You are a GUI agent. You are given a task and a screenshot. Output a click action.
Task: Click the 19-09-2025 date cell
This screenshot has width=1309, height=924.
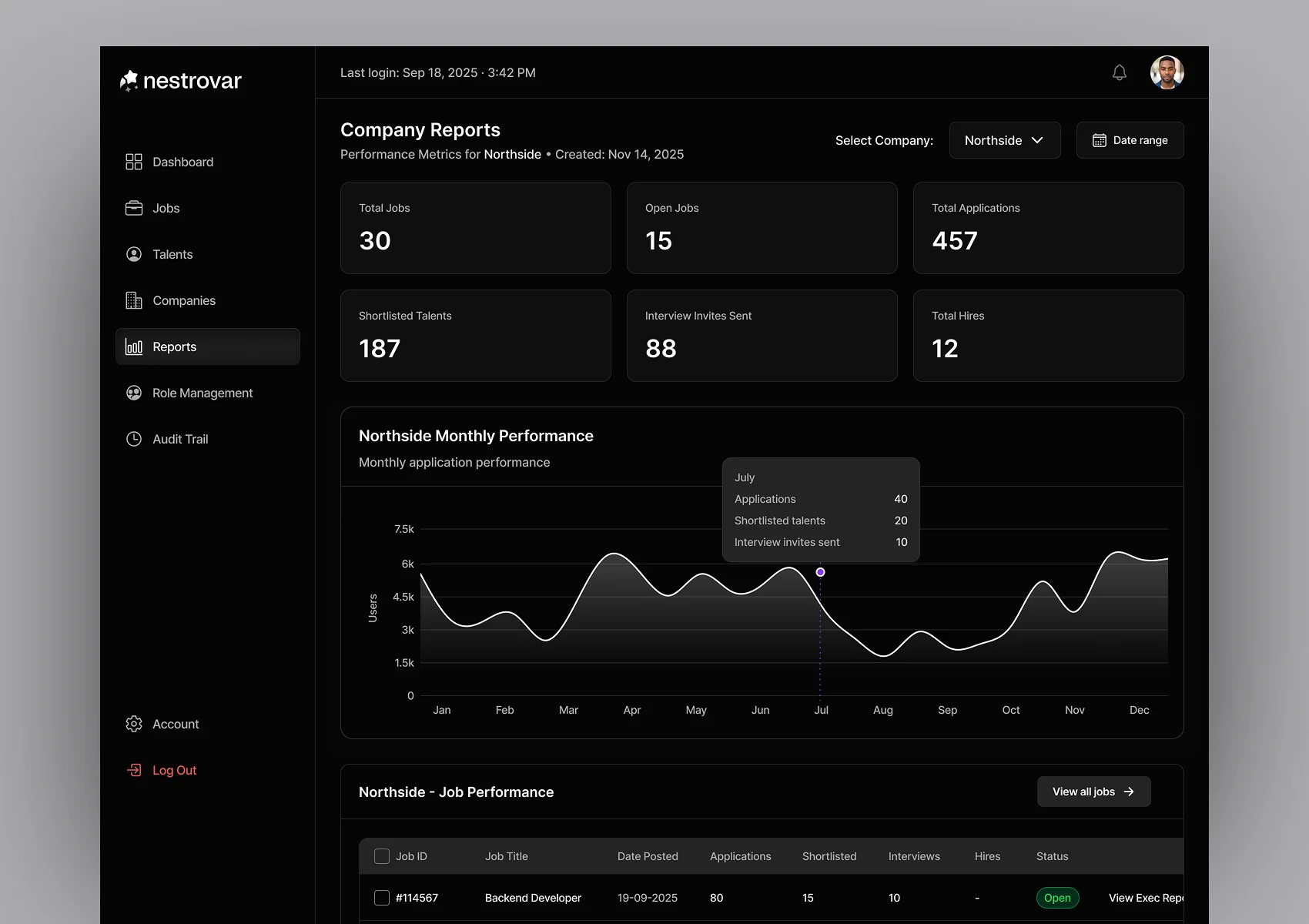(x=648, y=898)
